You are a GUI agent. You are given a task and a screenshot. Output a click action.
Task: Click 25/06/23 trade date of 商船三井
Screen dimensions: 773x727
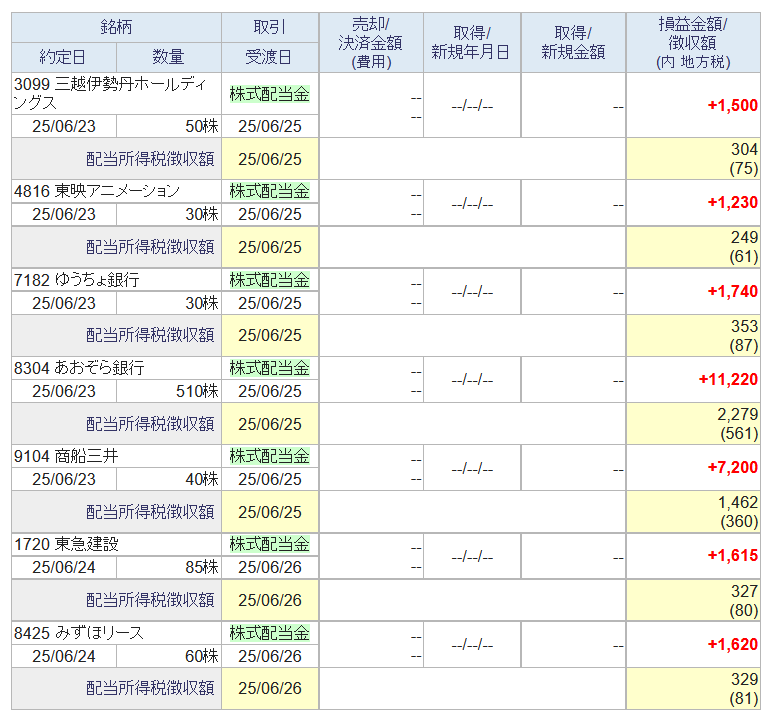tap(64, 480)
